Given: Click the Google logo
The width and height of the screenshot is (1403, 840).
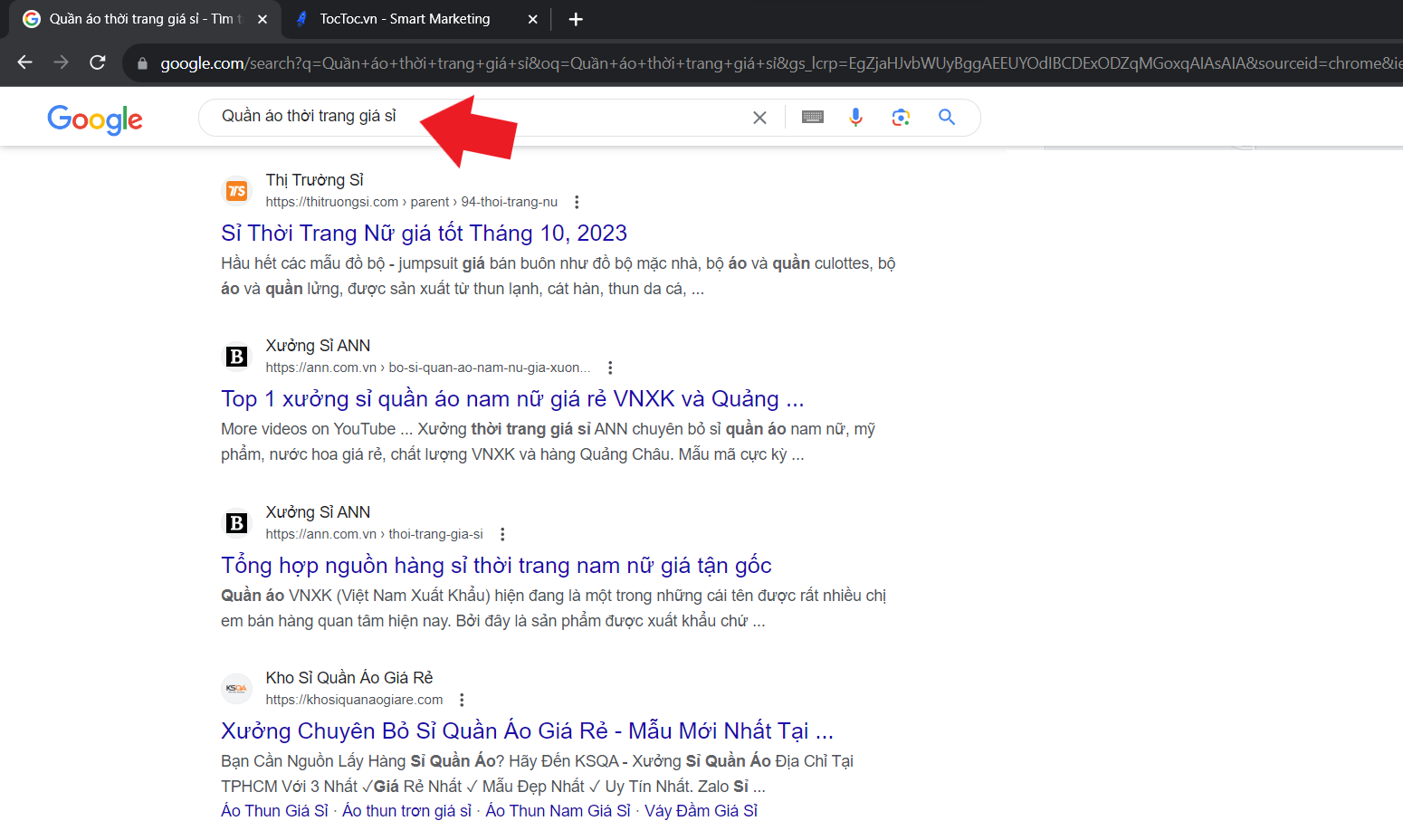Looking at the screenshot, I should (95, 119).
